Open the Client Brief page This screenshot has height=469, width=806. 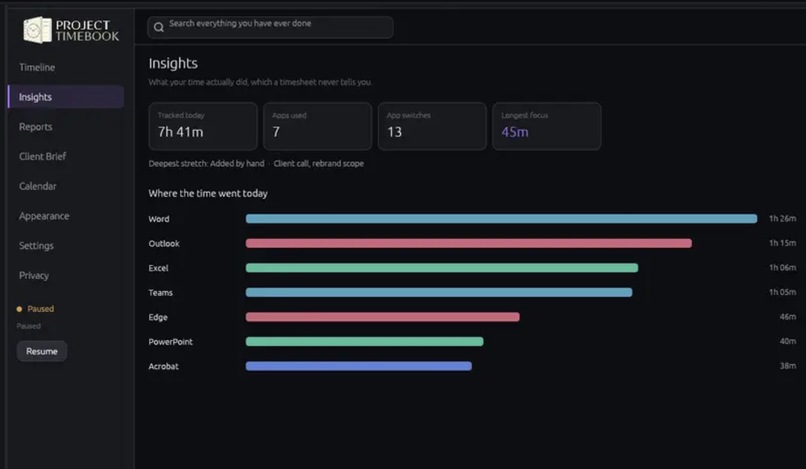[42, 156]
